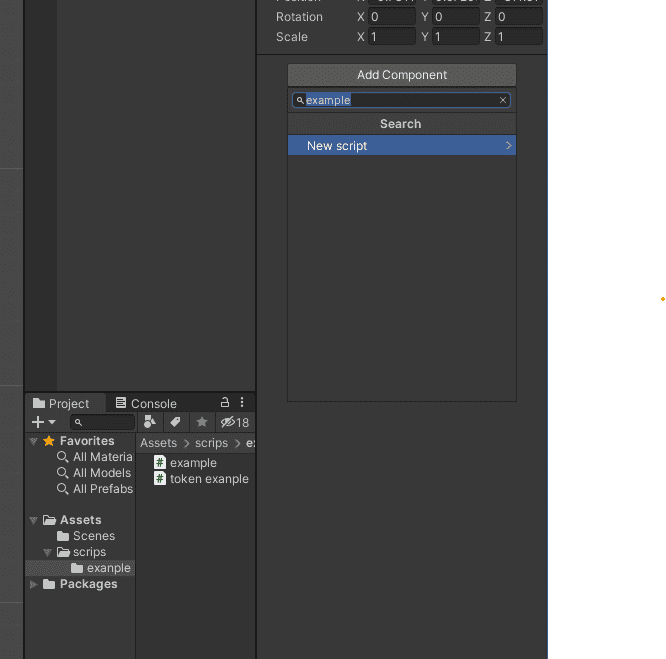666x659 pixels.
Task: Click the Scenes folder icon
Action: point(63,536)
